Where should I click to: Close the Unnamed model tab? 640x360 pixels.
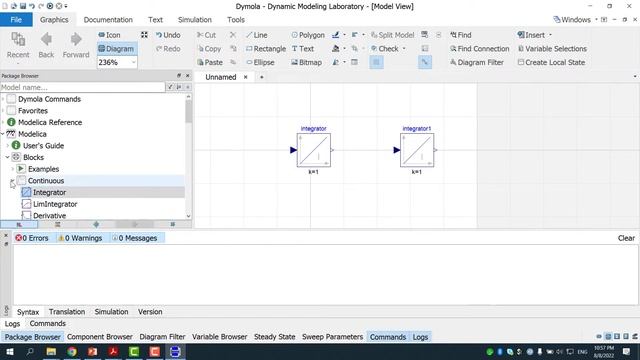246,77
